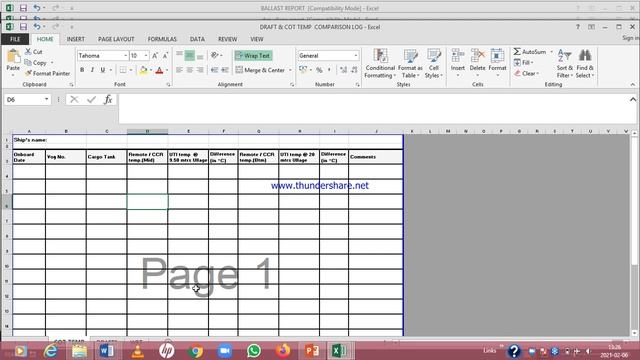
Task: Open Google Chrome from the taskbar
Action: click(x=196, y=351)
